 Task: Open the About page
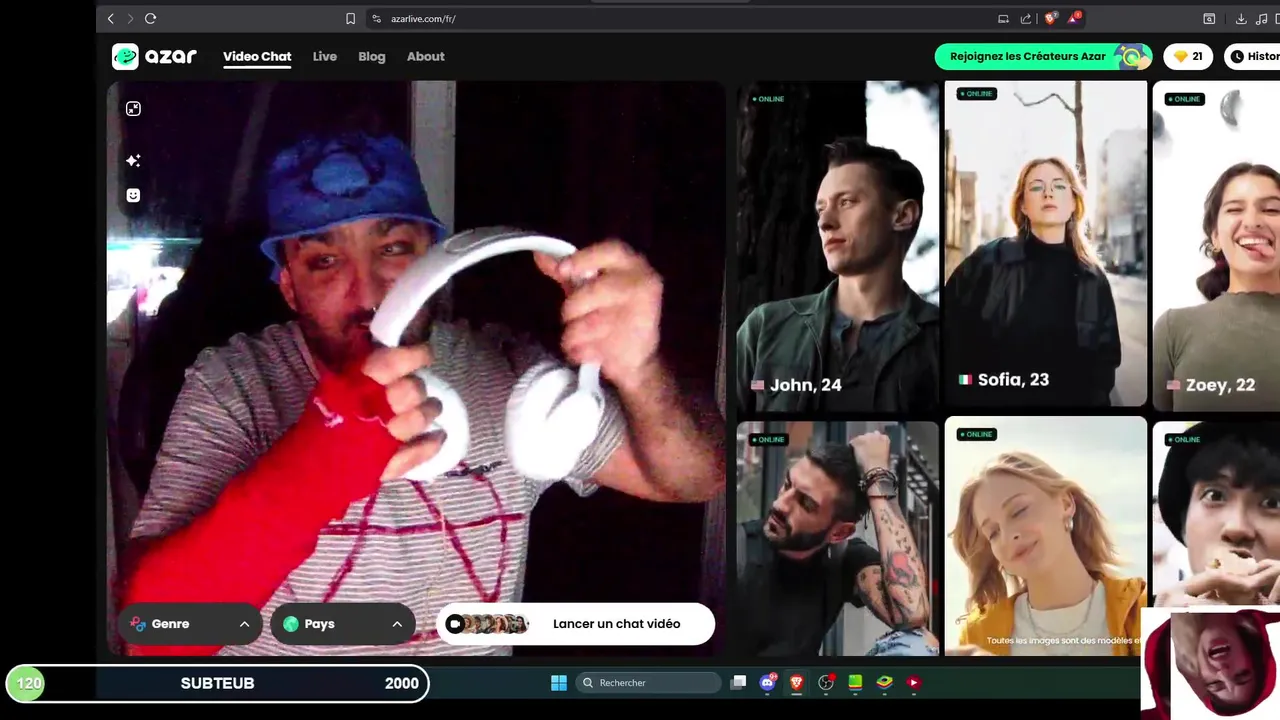426,57
